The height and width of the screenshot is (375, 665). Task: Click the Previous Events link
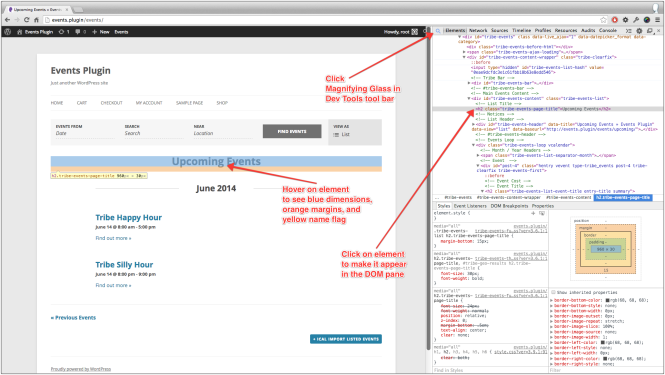(x=73, y=318)
